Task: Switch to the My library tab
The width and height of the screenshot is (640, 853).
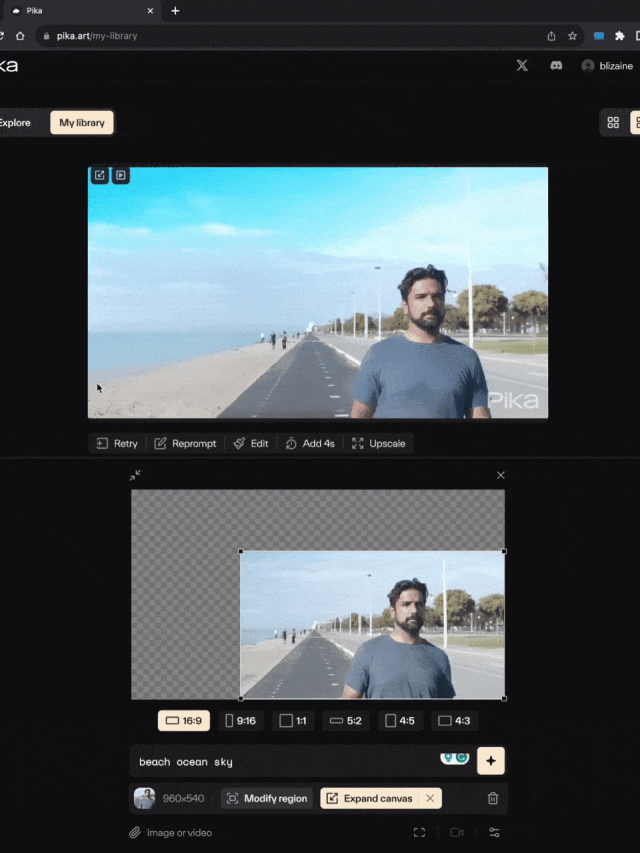Action: (x=82, y=123)
